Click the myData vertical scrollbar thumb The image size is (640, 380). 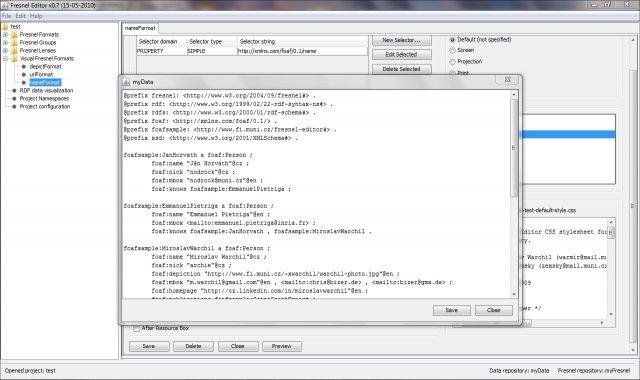pos(514,148)
